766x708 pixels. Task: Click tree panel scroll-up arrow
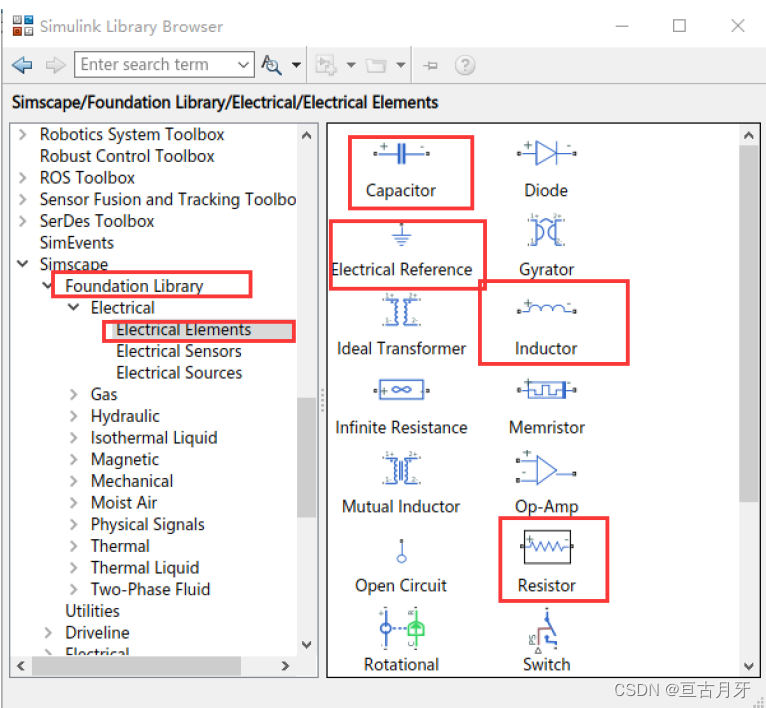click(307, 135)
